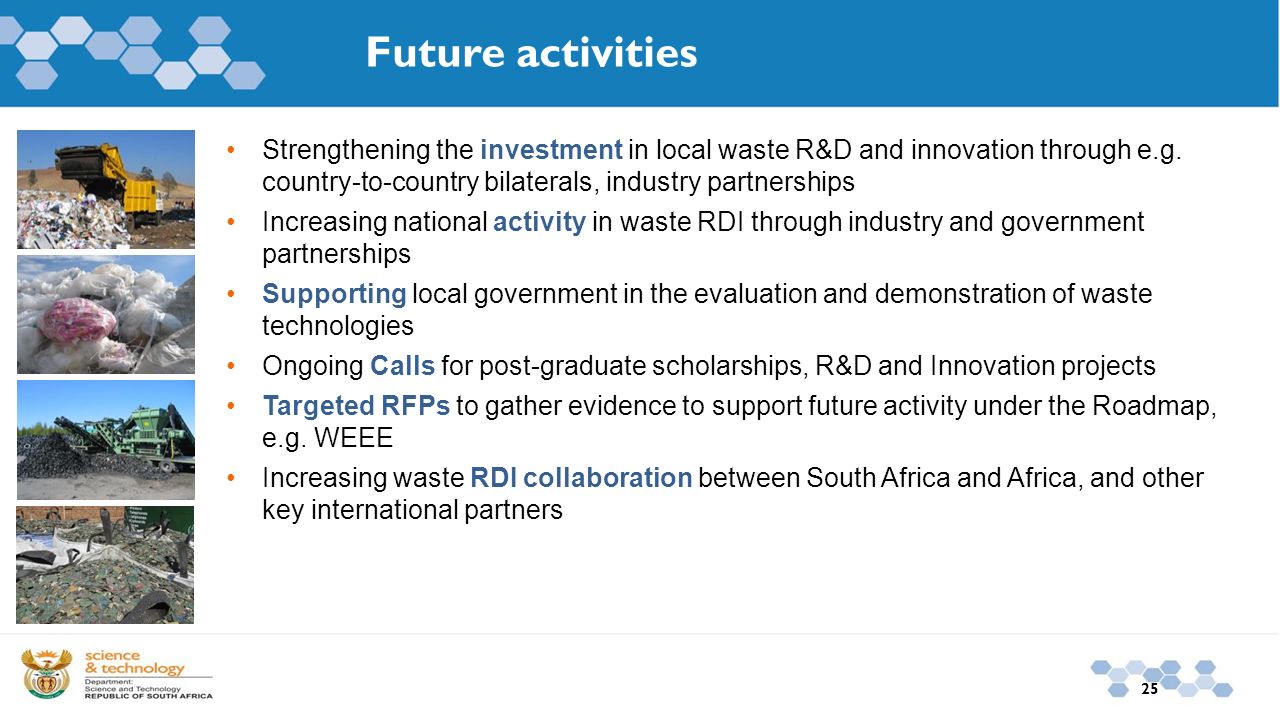This screenshot has height=720, width=1280.
Task: Select the Targeted RFPs highlighted text
Action: click(356, 406)
